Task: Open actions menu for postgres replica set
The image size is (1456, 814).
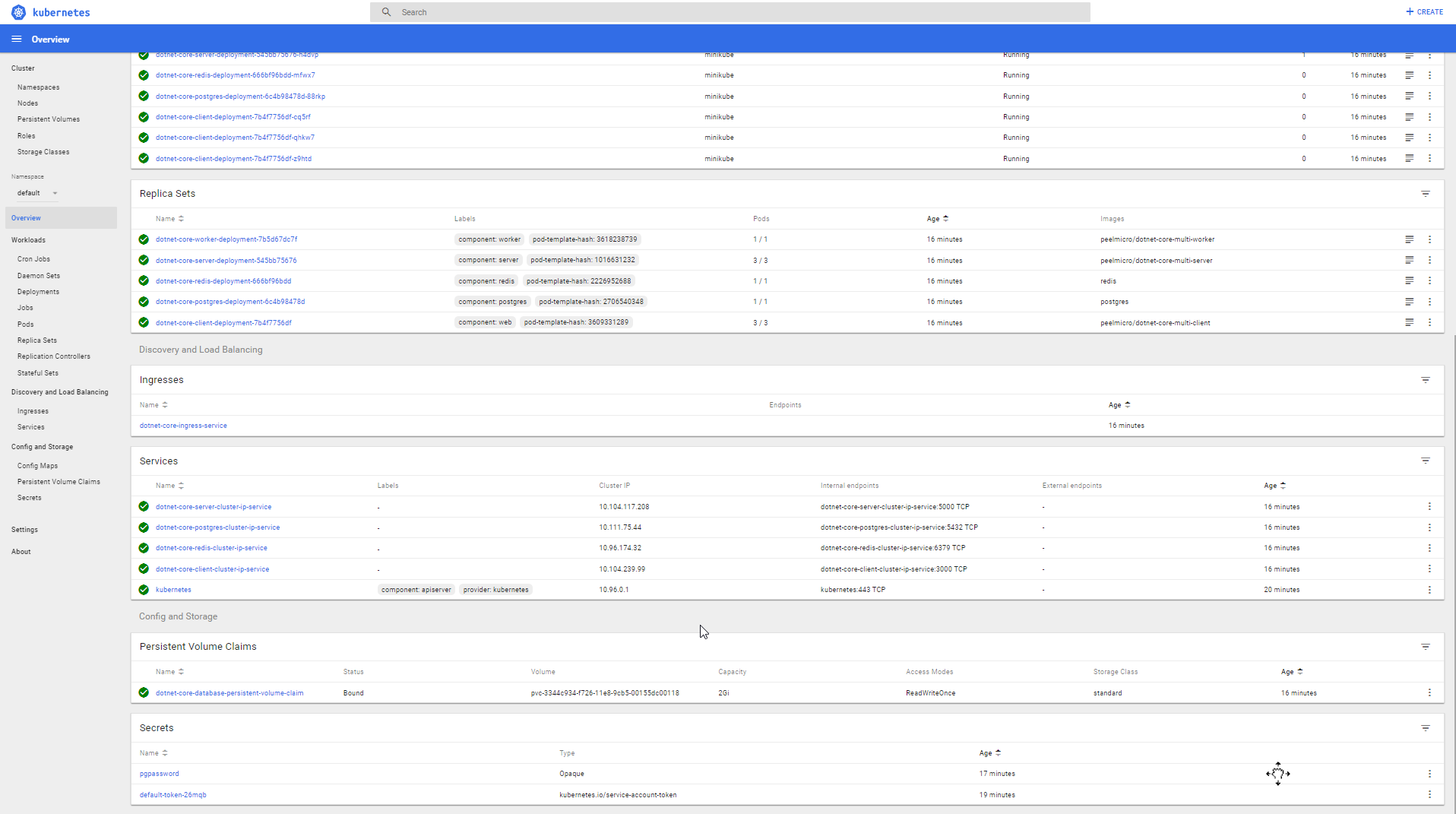Action: [x=1429, y=302]
